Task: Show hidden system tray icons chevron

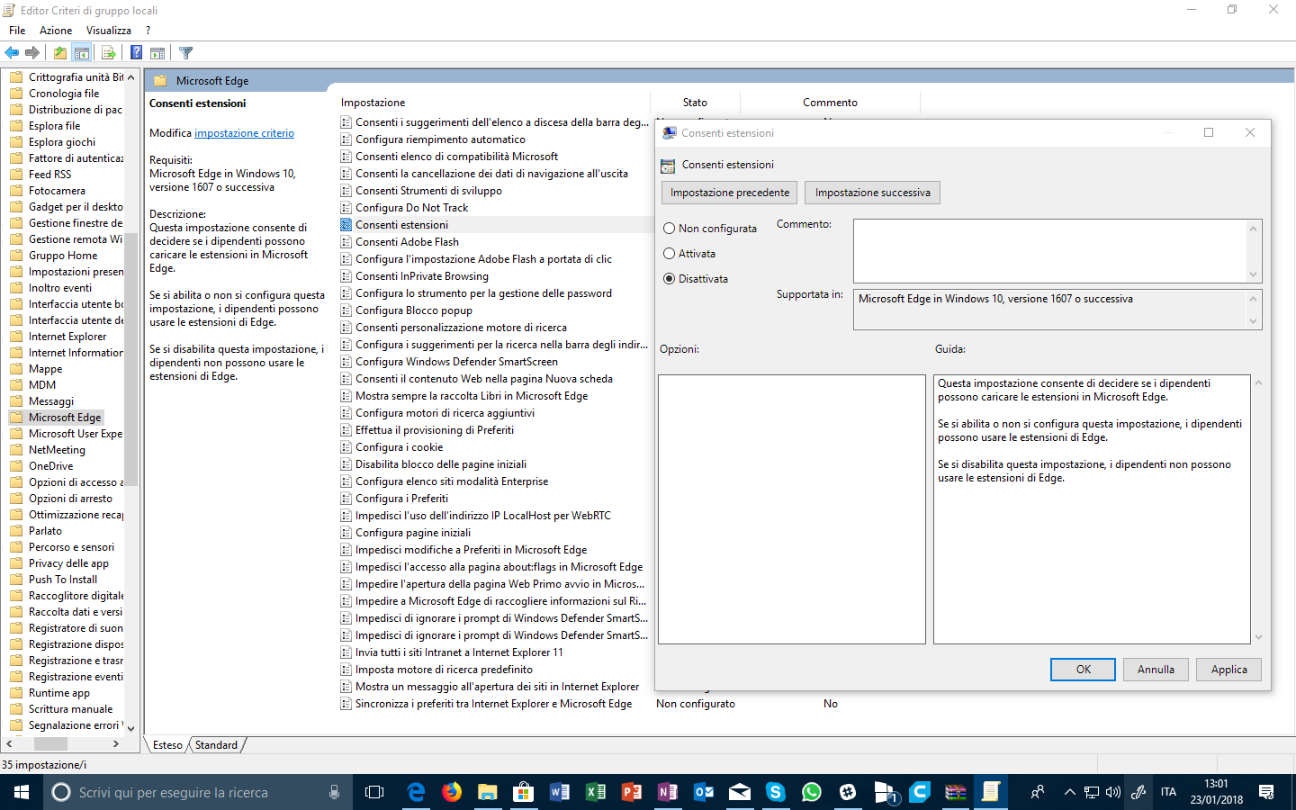Action: pos(1070,792)
